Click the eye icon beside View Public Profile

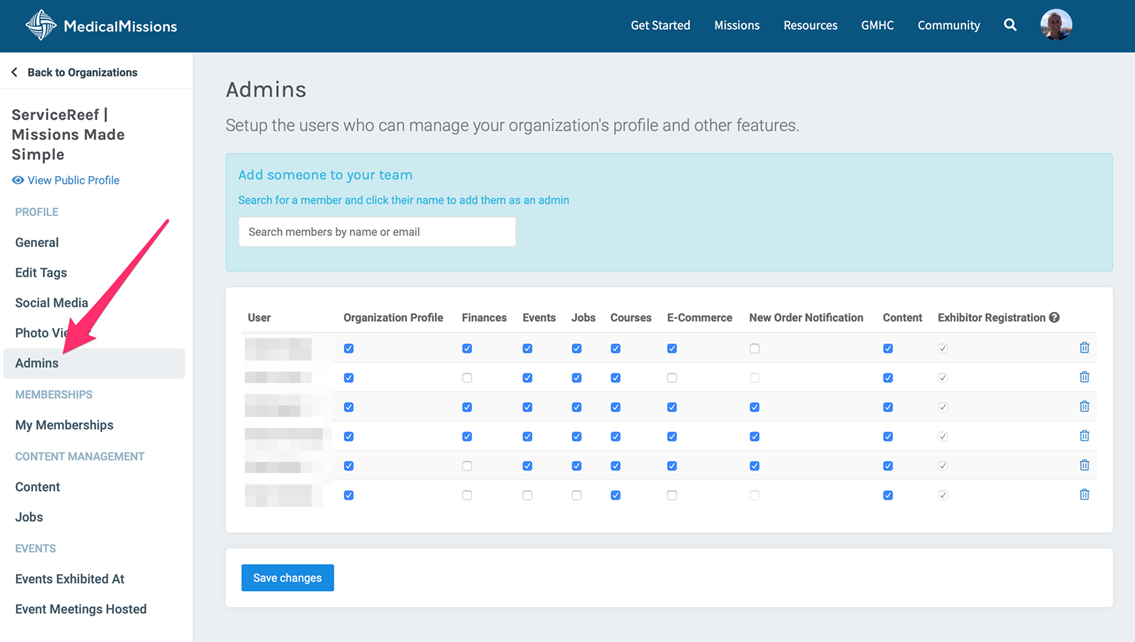[x=18, y=181]
